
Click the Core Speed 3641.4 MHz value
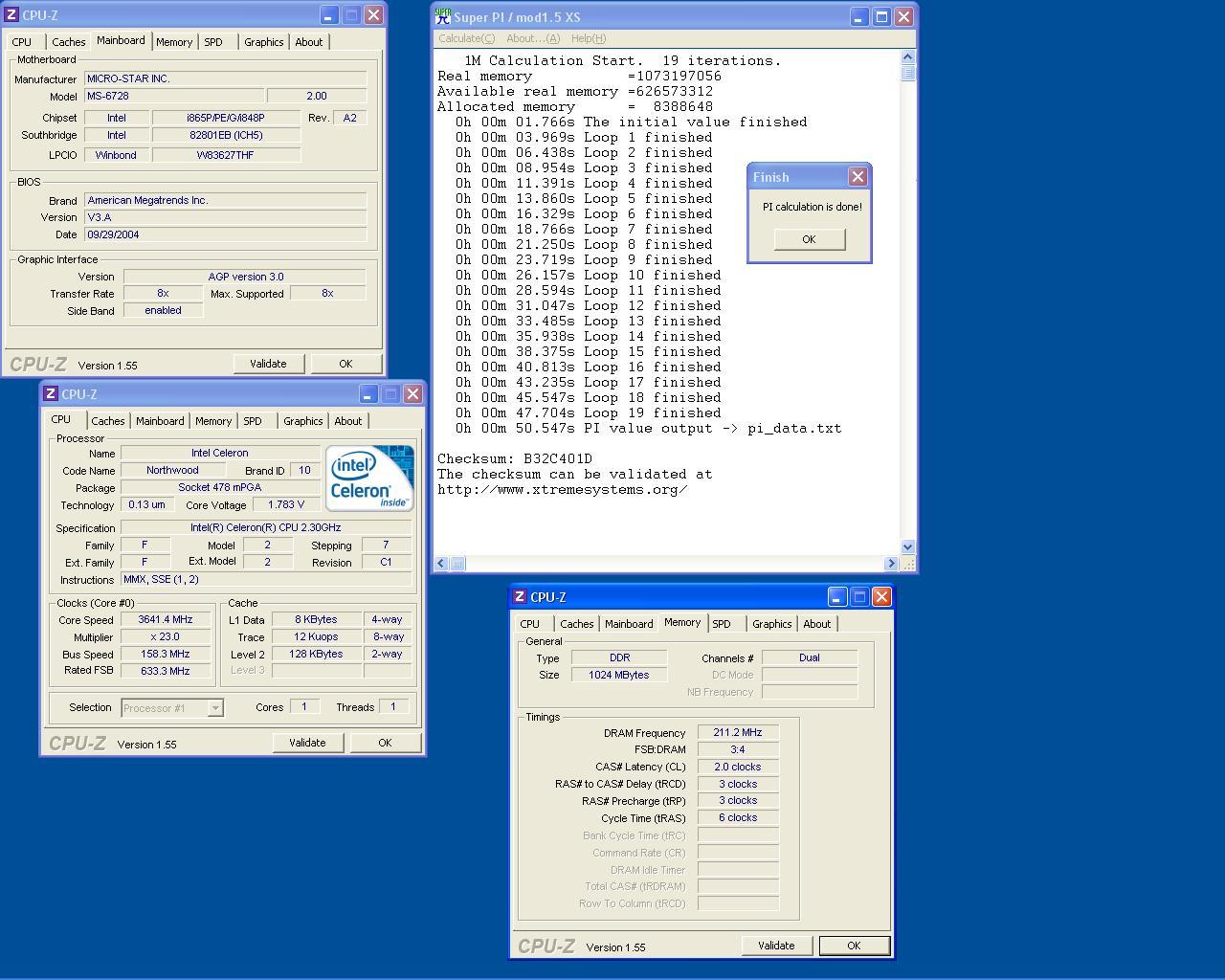point(166,619)
